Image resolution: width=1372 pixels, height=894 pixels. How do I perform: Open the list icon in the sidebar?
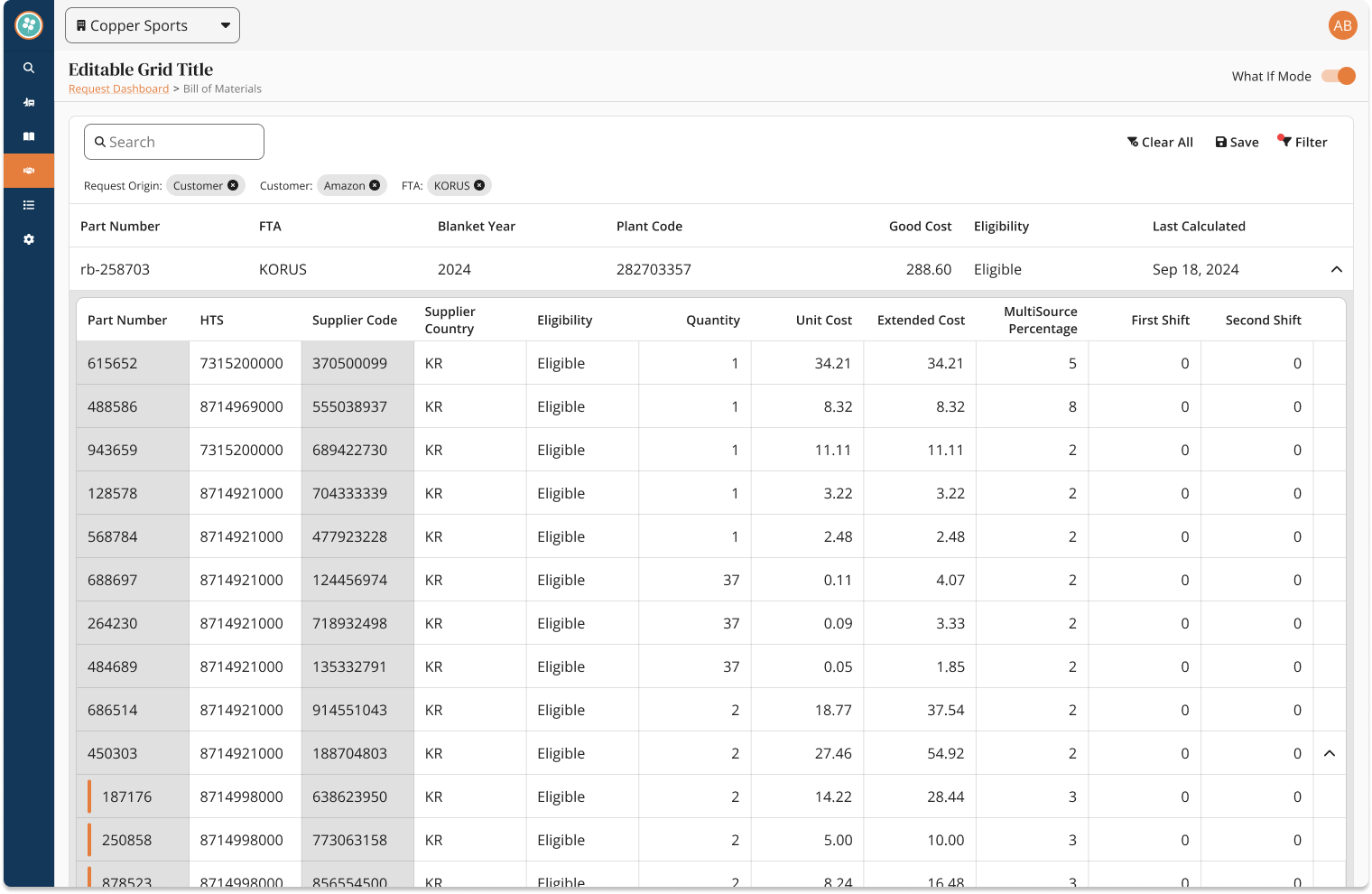pyautogui.click(x=29, y=205)
